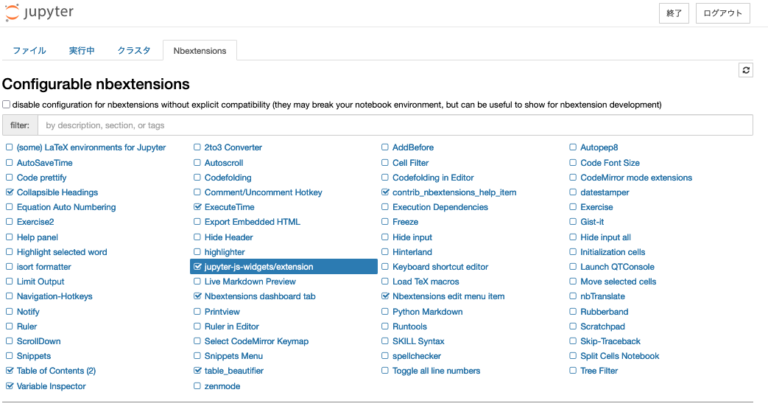
Task: Enable the Autopep8 extension checkbox
Action: [573, 147]
